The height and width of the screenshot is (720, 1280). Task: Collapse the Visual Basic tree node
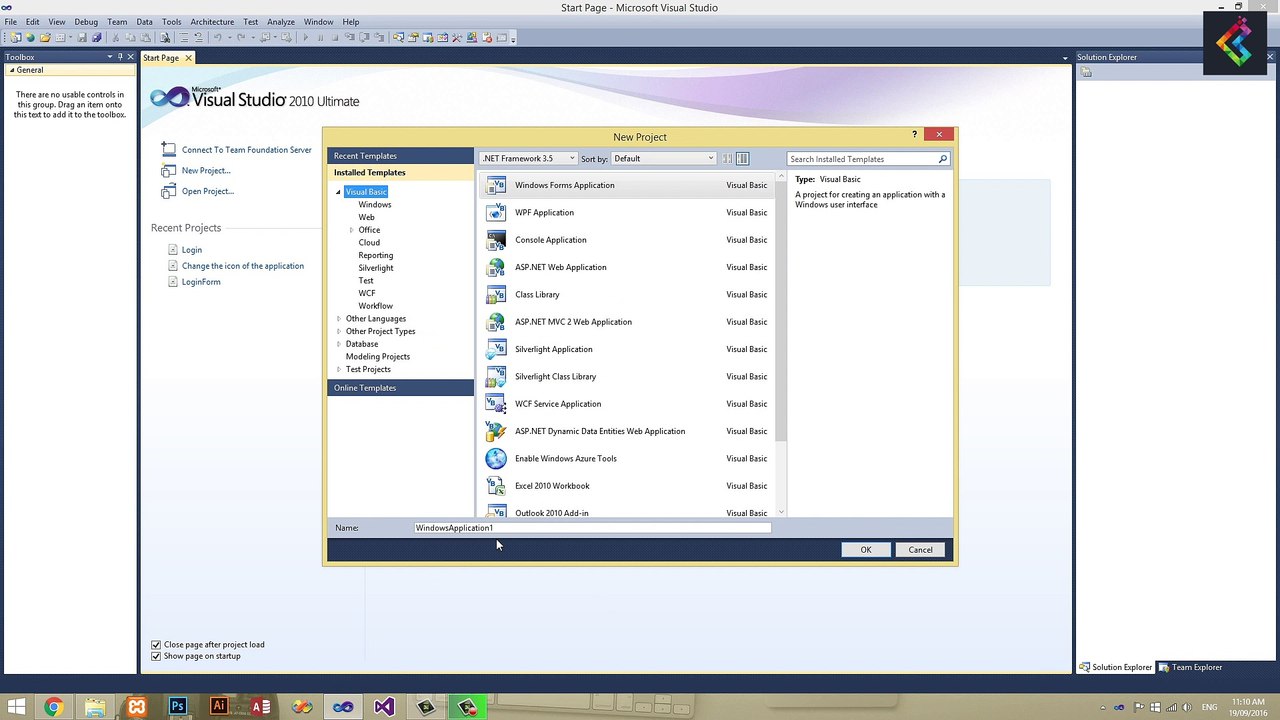point(338,192)
